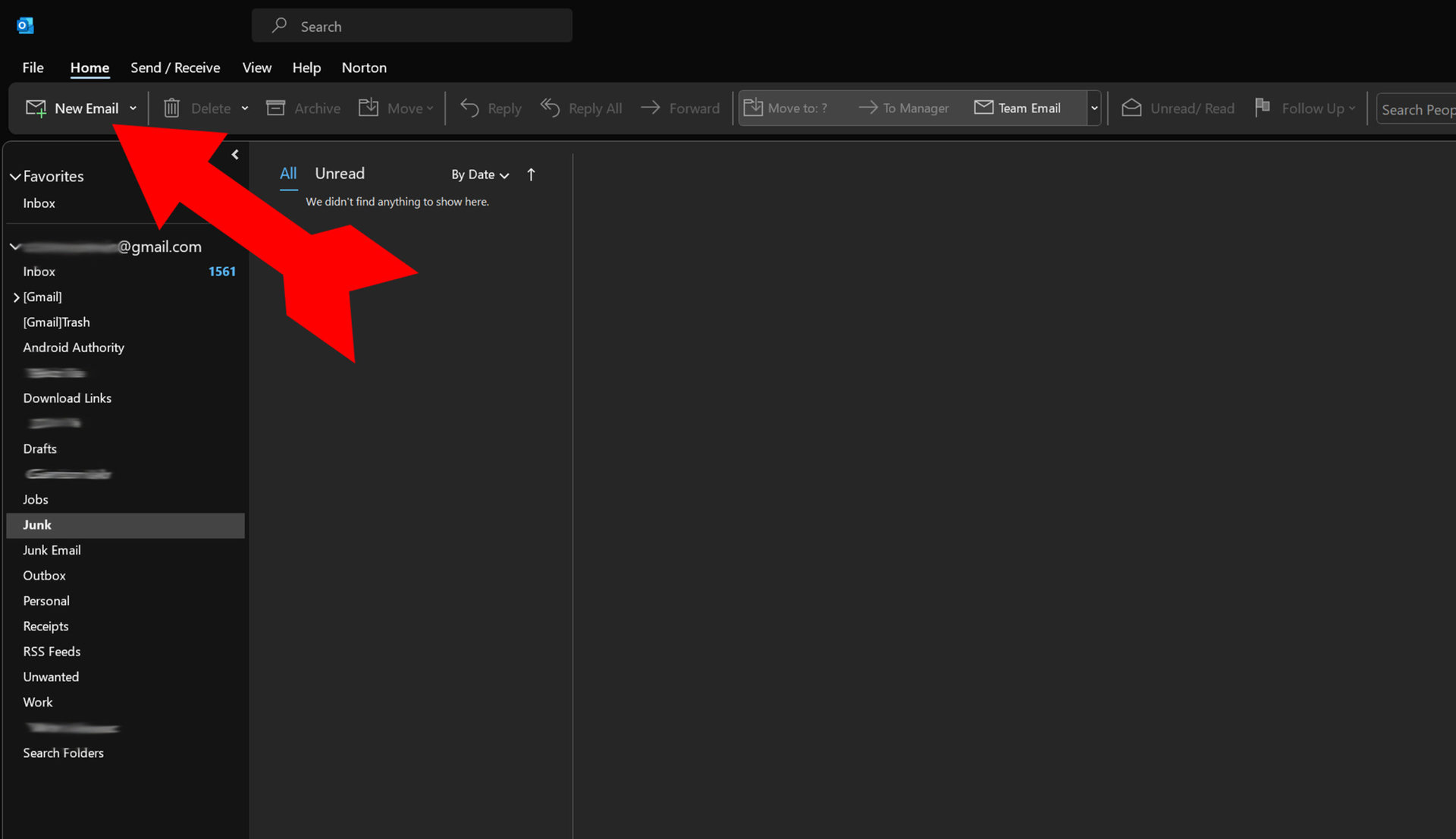Open the By Date sort dropdown
Screen dimensions: 1456x839
[x=480, y=175]
